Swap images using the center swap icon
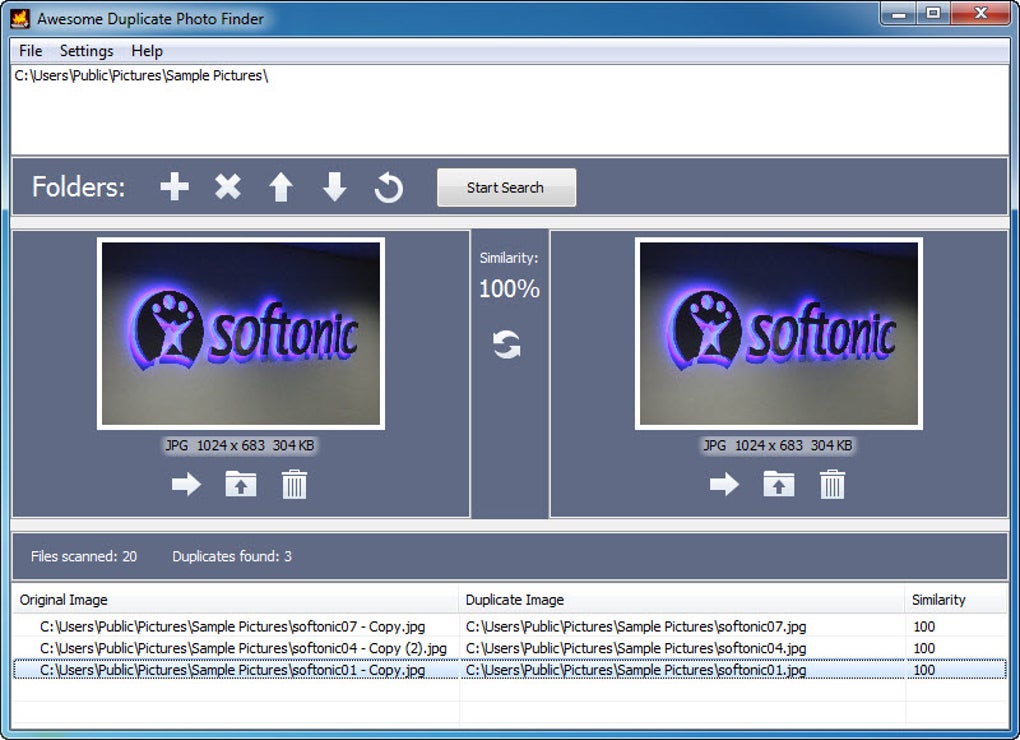This screenshot has height=740, width=1020. pyautogui.click(x=507, y=345)
